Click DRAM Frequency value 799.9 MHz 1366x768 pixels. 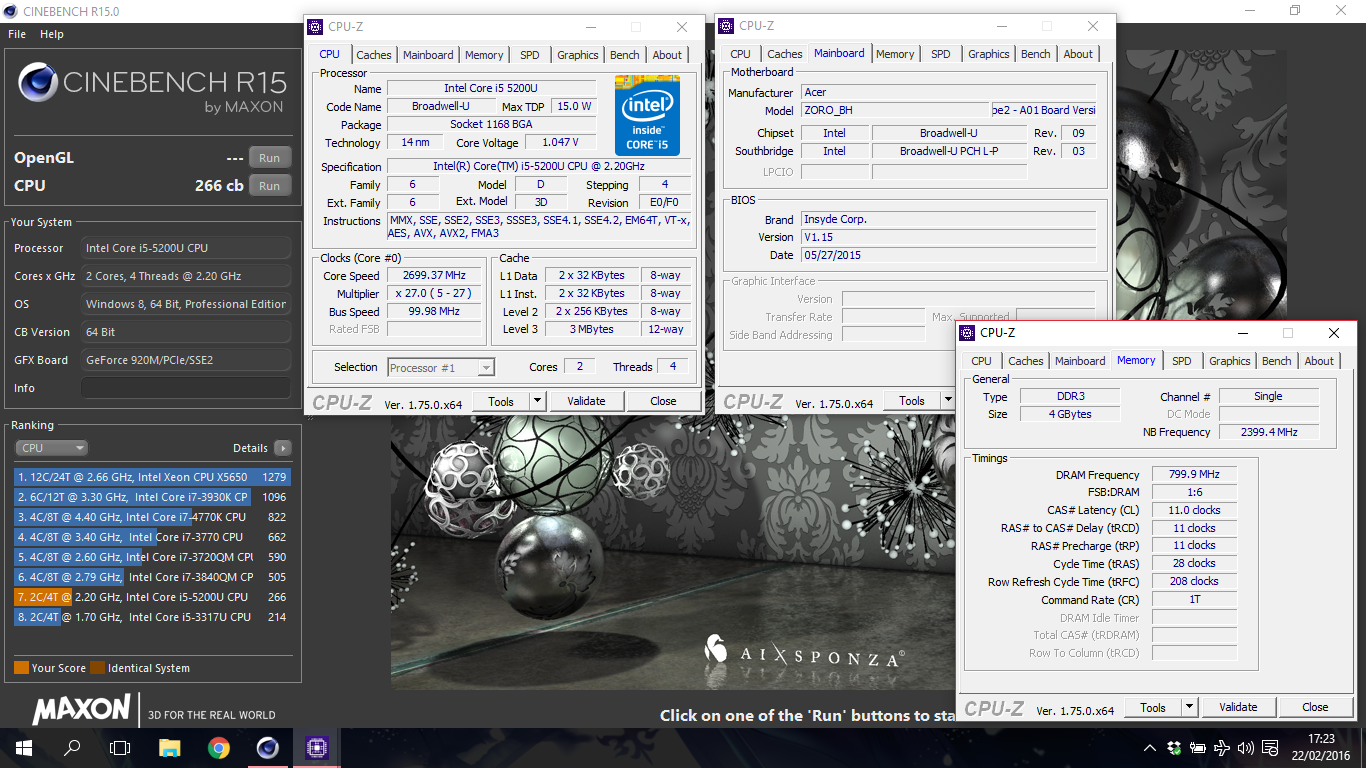pyautogui.click(x=1194, y=475)
